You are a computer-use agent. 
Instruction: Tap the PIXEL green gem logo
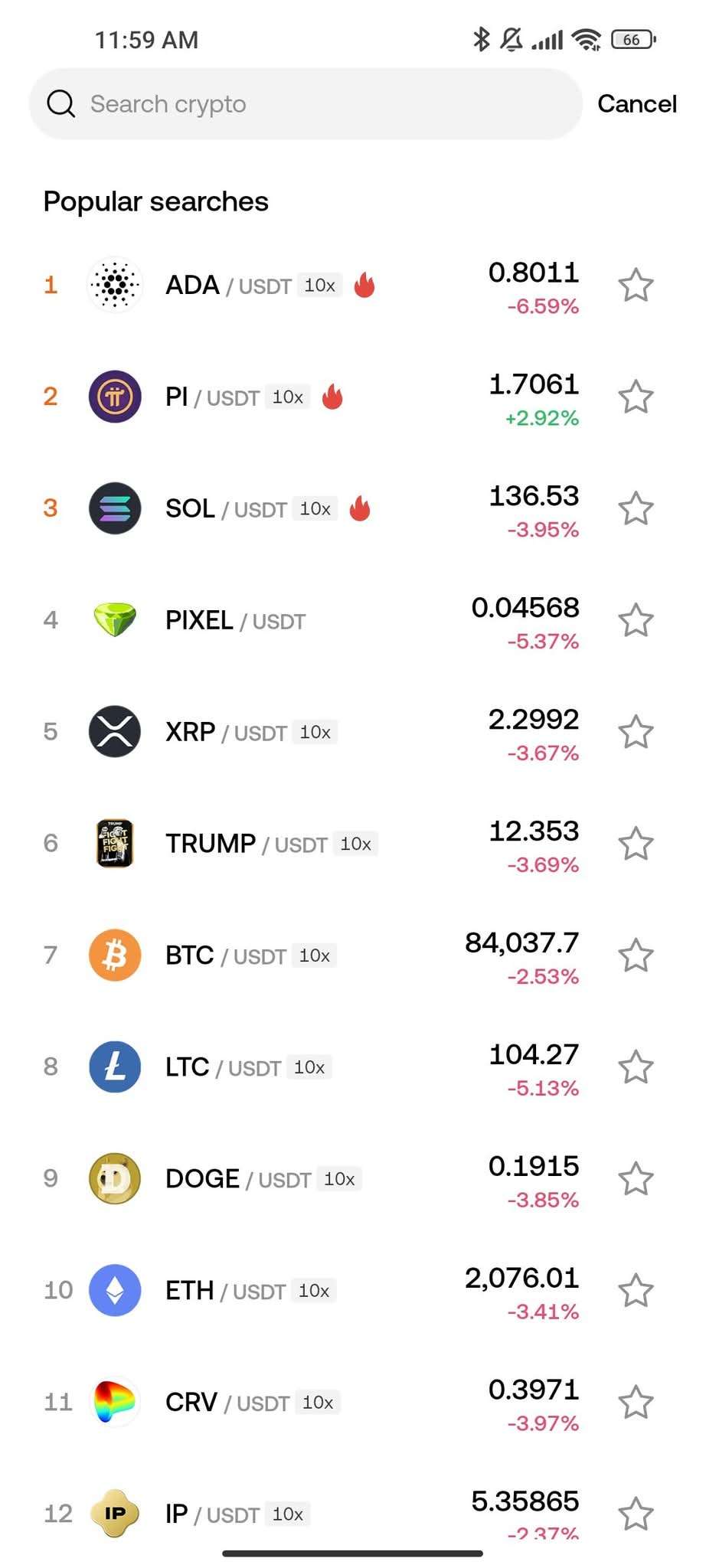(x=115, y=619)
